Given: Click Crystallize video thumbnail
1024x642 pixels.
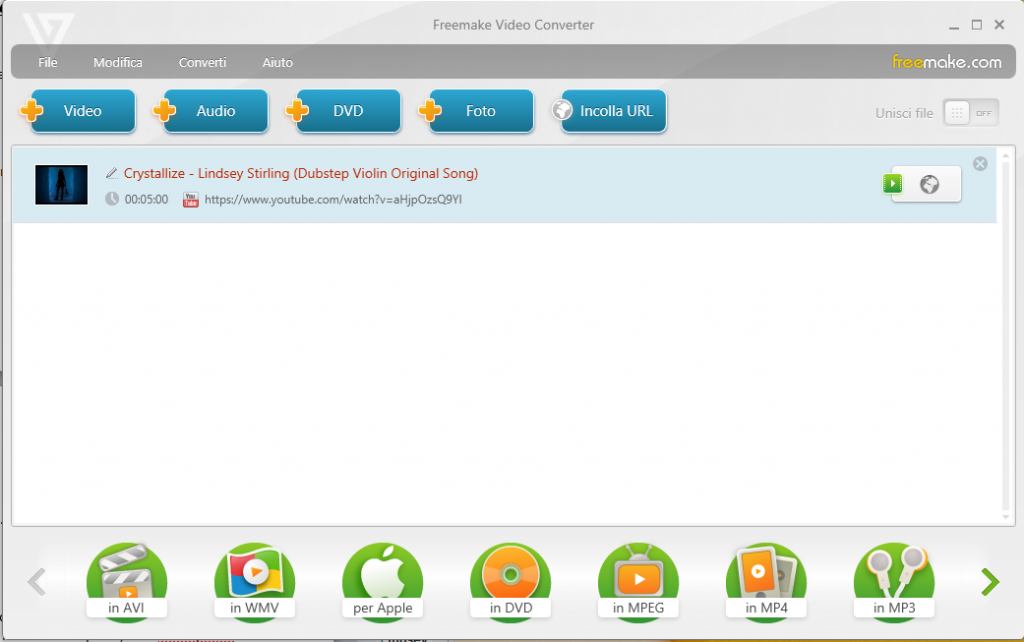Looking at the screenshot, I should click(61, 185).
